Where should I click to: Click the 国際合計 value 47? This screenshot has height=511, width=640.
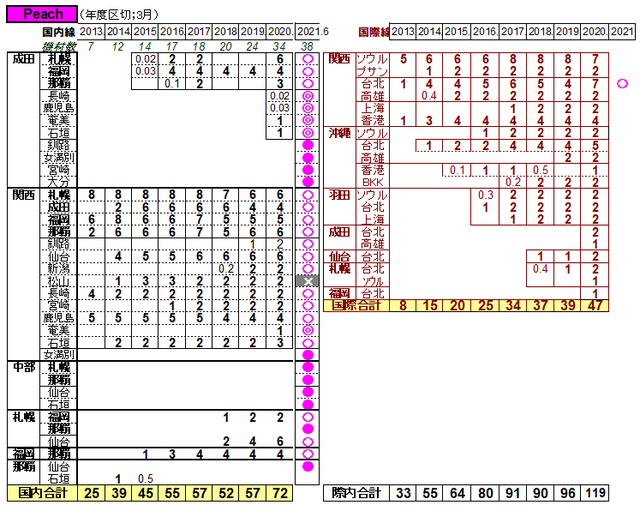[x=595, y=305]
